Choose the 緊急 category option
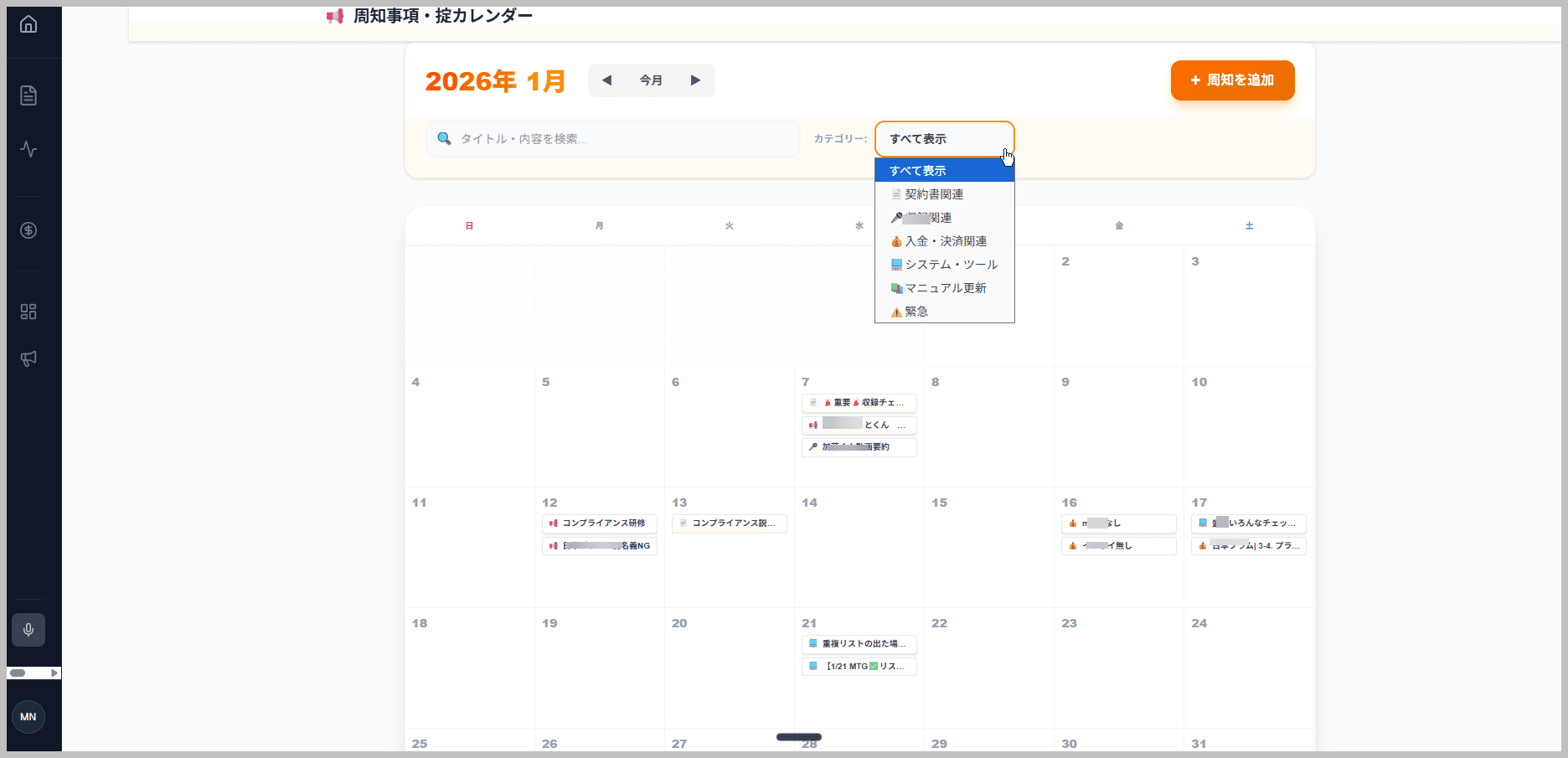This screenshot has height=758, width=1568. 916,312
